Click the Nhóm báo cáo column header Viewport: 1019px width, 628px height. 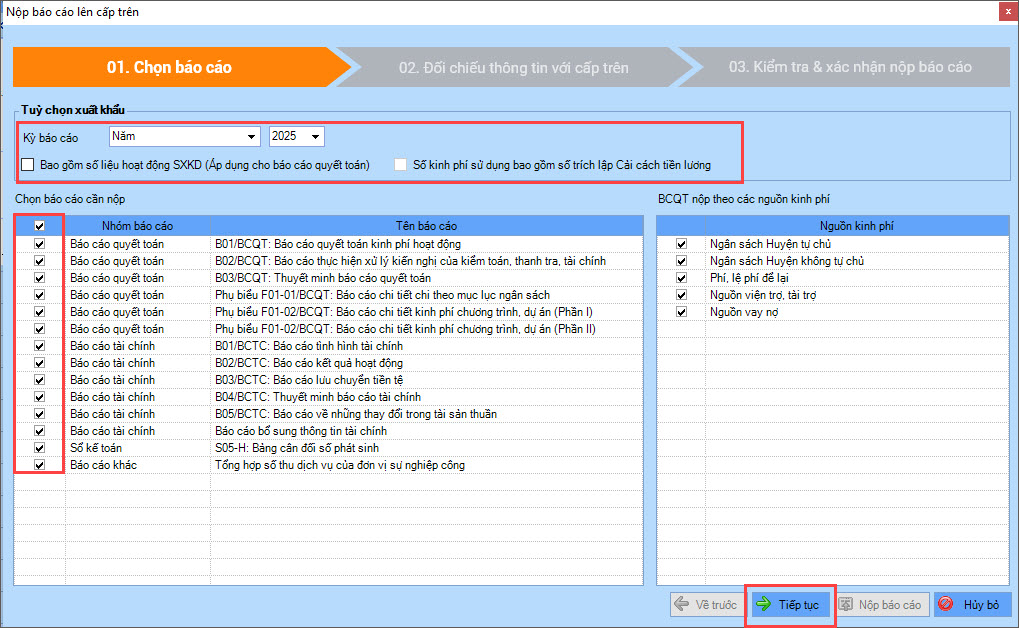pos(137,226)
